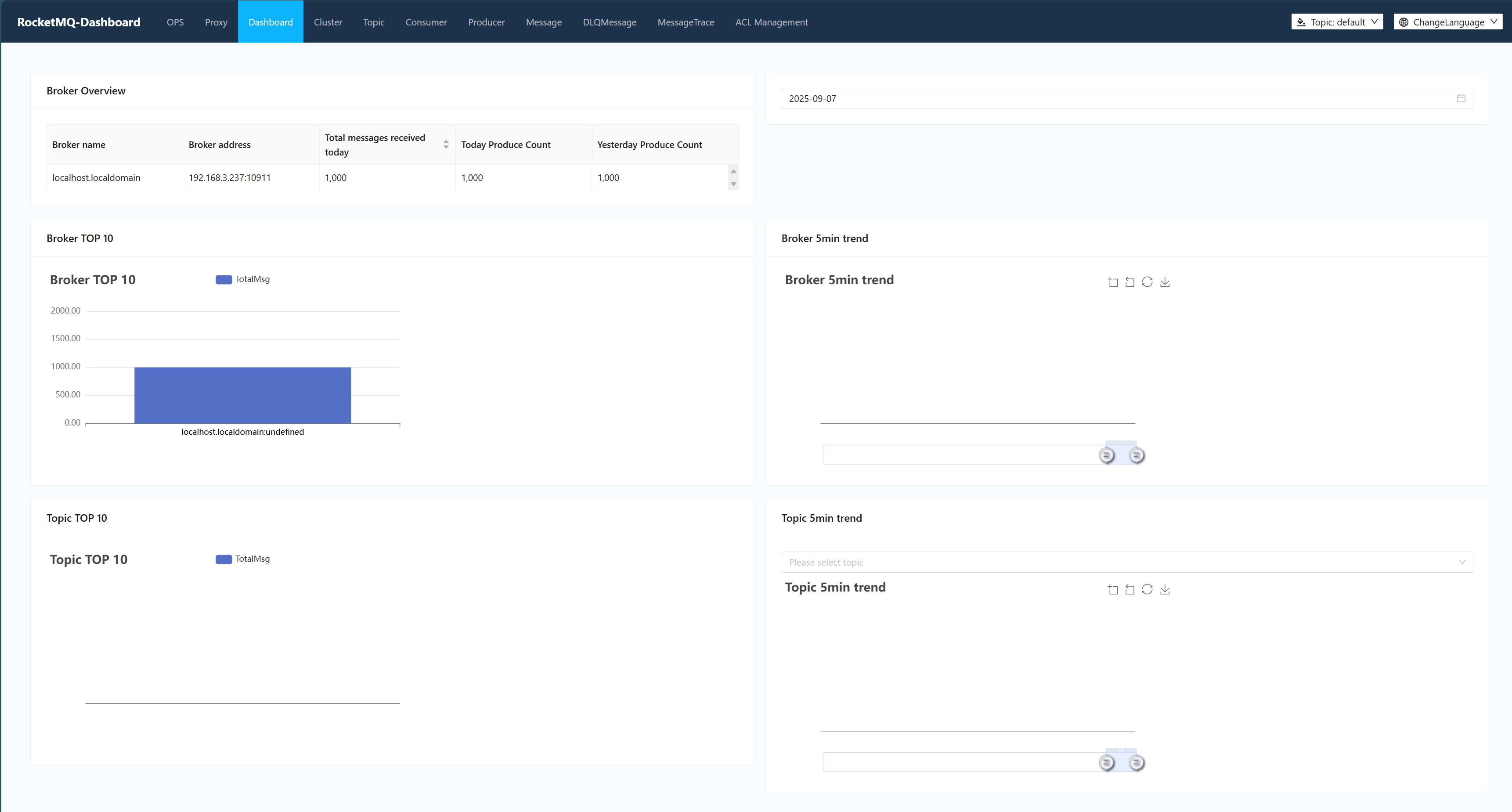
Task: Click the 2025-09-07 date input field
Action: coord(1115,98)
